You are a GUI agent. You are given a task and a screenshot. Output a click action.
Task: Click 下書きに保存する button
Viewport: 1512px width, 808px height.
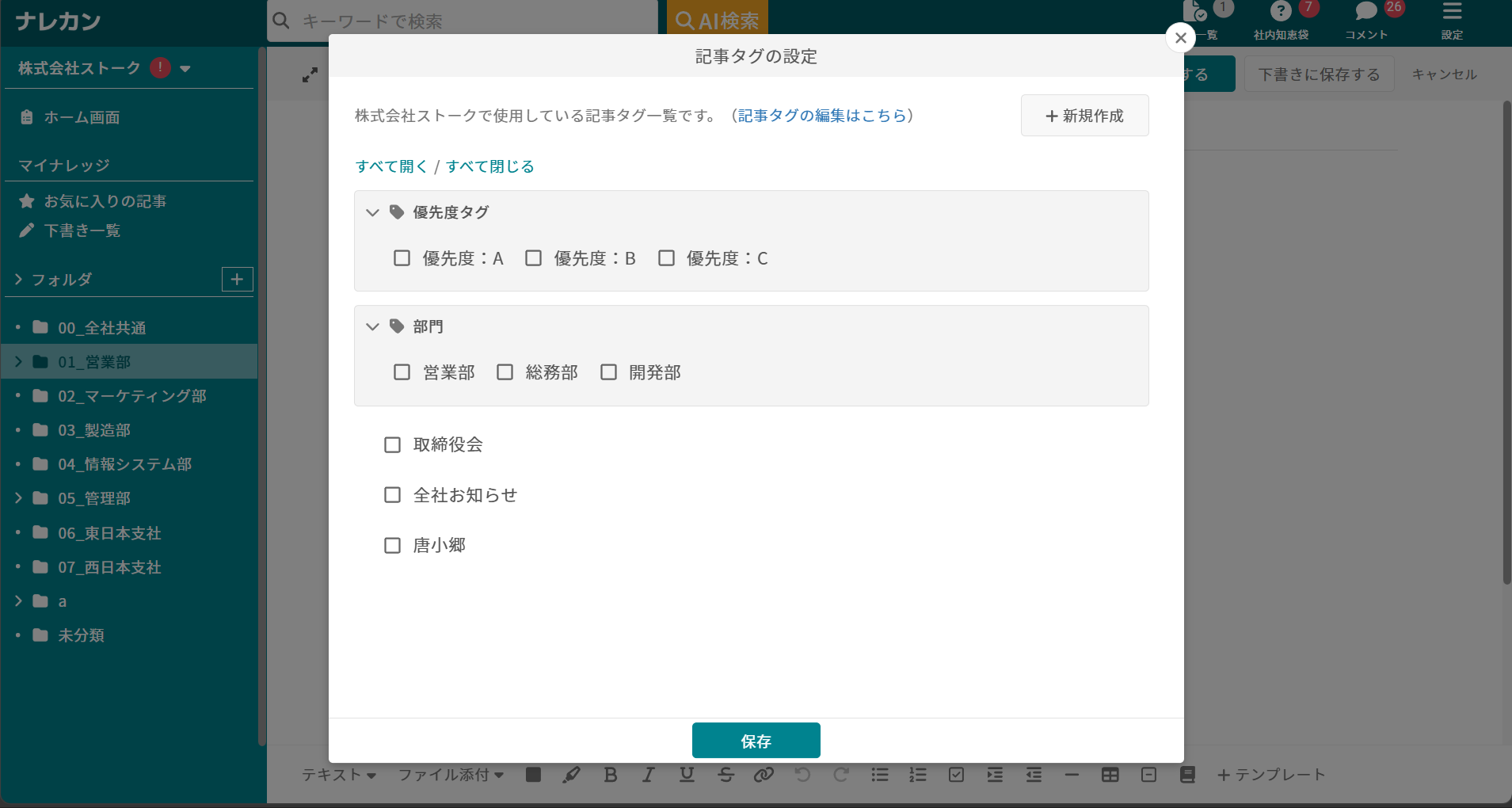coord(1319,74)
